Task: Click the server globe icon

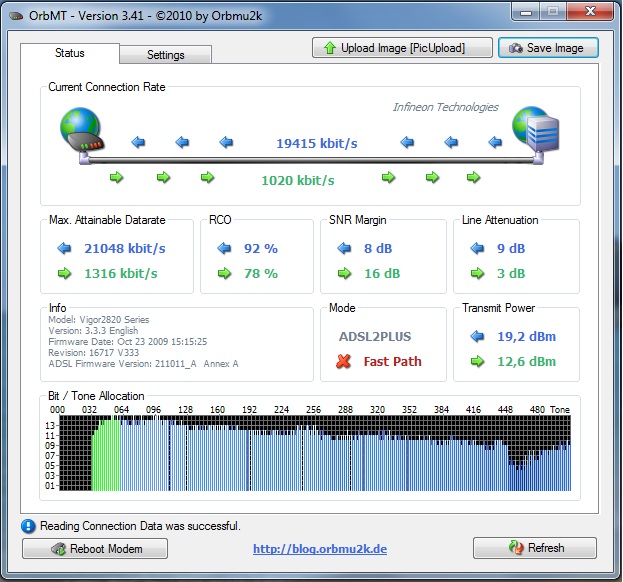Action: (535, 130)
